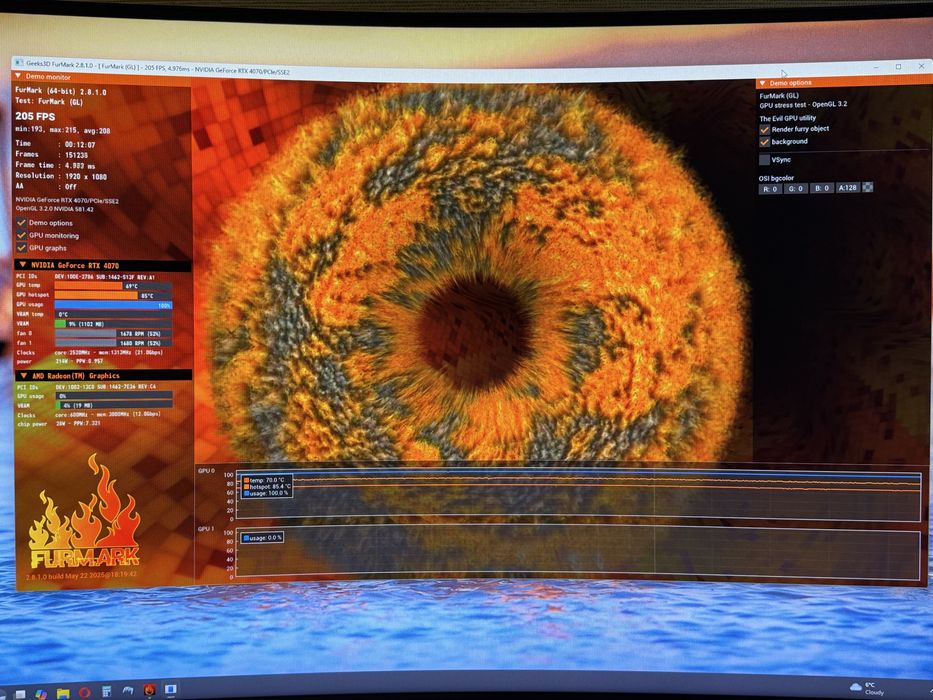Click the GPU 0 temp/hotspot/usage graph legend
933x700 pixels.
[267, 486]
